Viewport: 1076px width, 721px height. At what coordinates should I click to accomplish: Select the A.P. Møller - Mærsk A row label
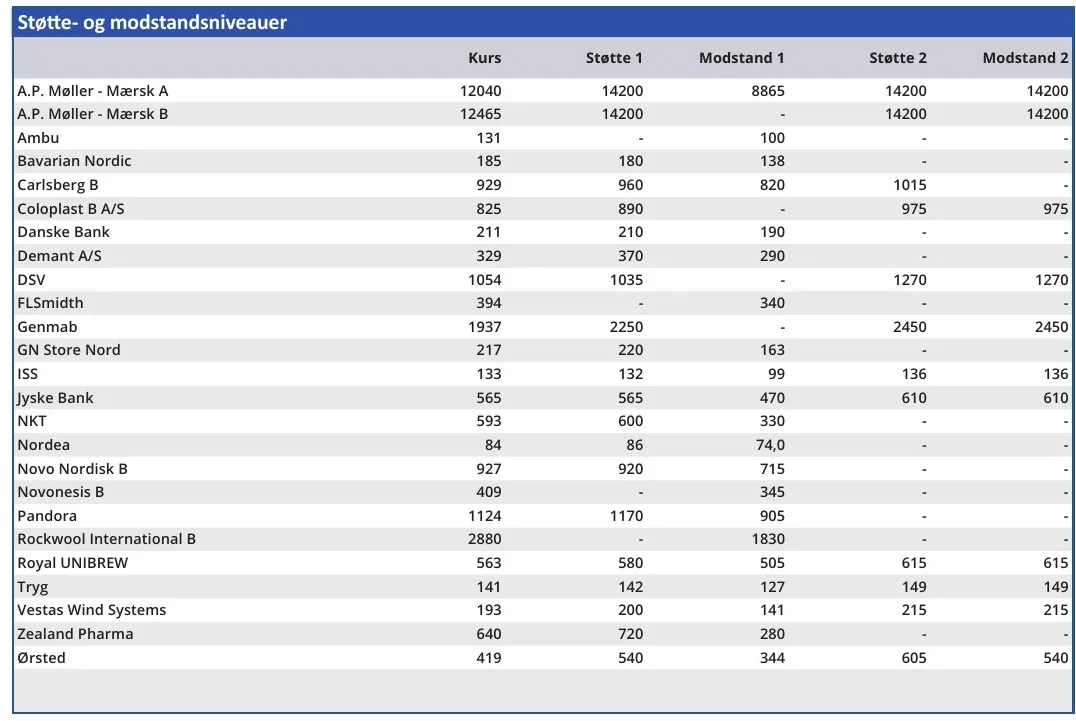93,91
